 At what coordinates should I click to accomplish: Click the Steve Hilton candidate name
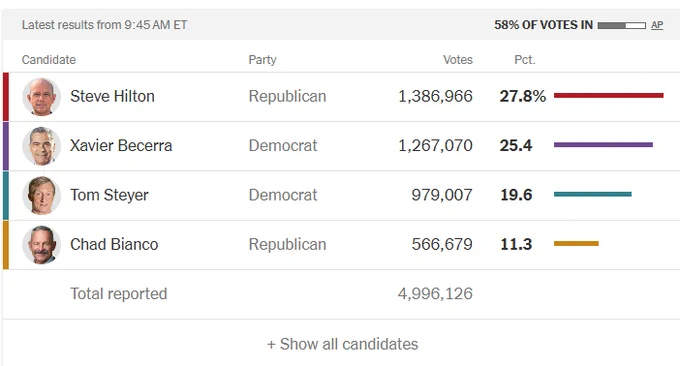[112, 96]
